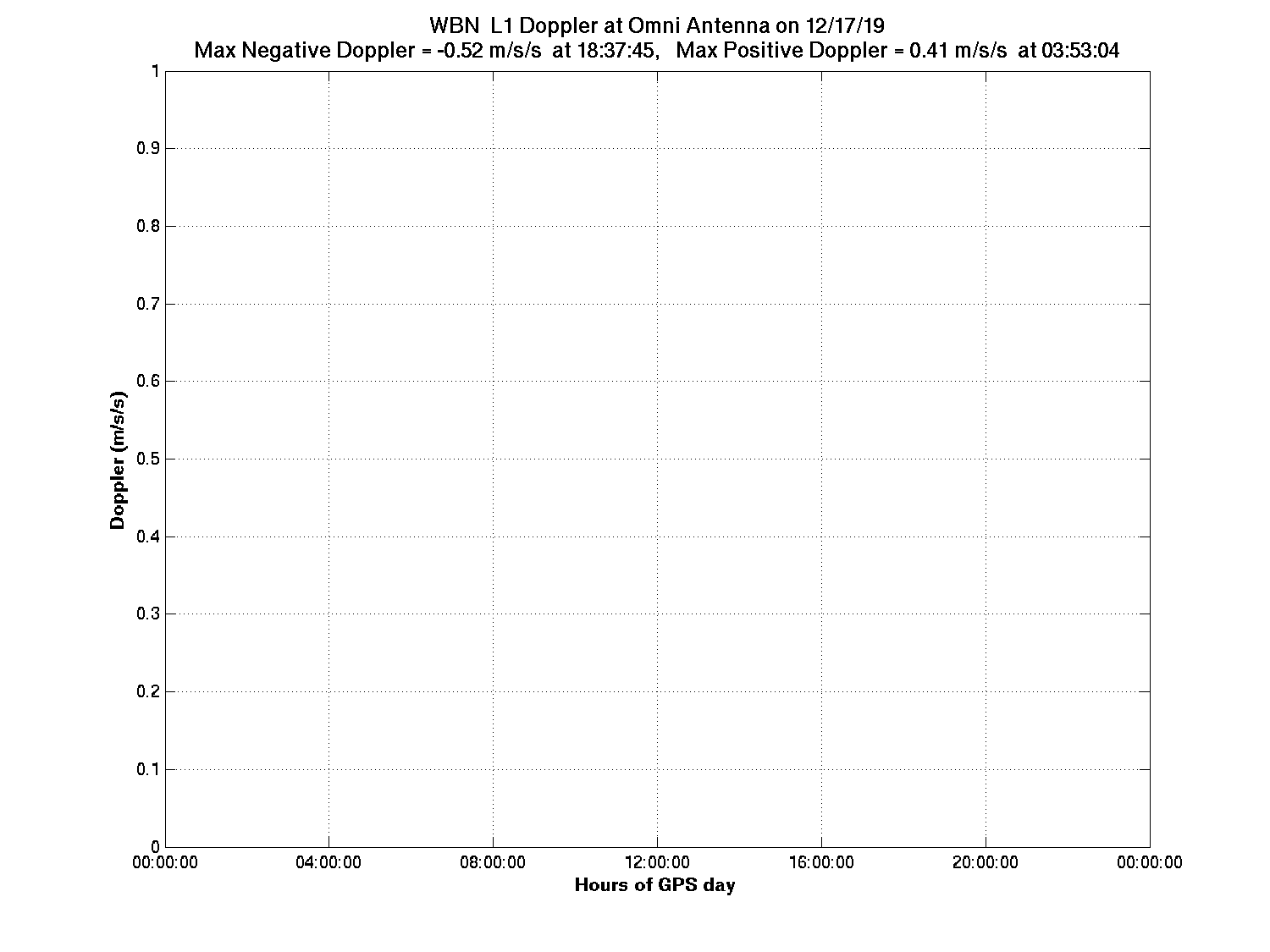The width and height of the screenshot is (1270, 952).
Task: Click the y-axis tick label '0.4'
Action: click(148, 537)
